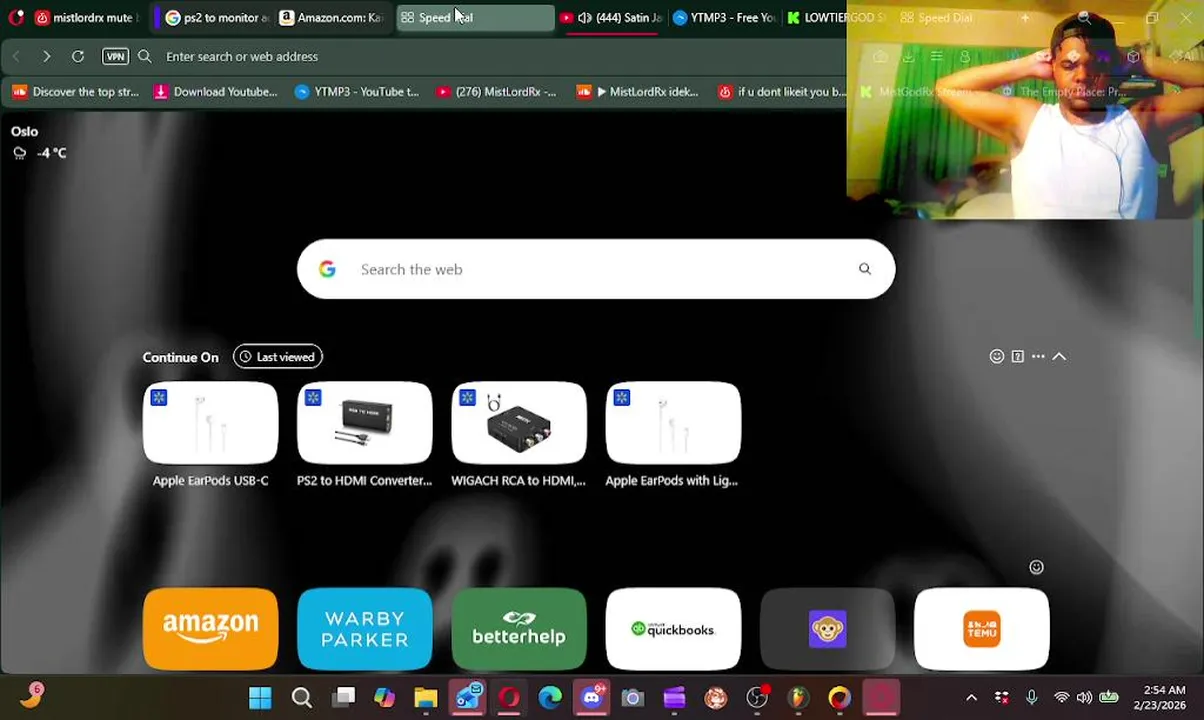Image resolution: width=1204 pixels, height=720 pixels.
Task: Switch to the Amazon.com tab
Action: click(332, 17)
